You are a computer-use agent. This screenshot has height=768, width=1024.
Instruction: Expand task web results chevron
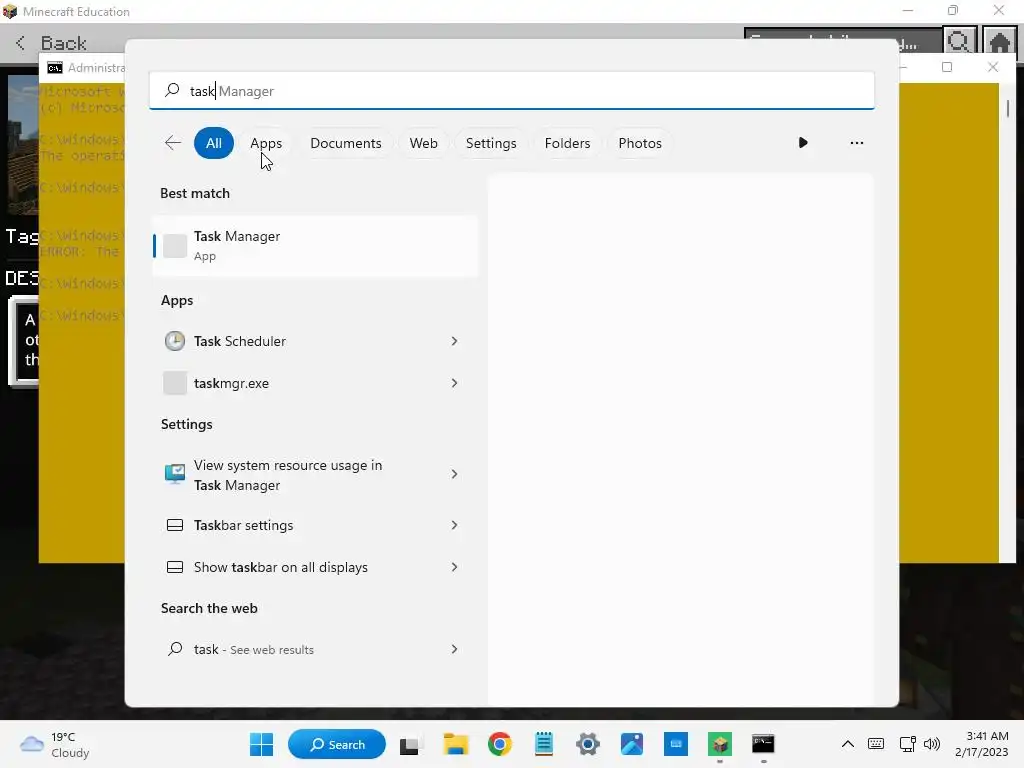pyautogui.click(x=454, y=649)
